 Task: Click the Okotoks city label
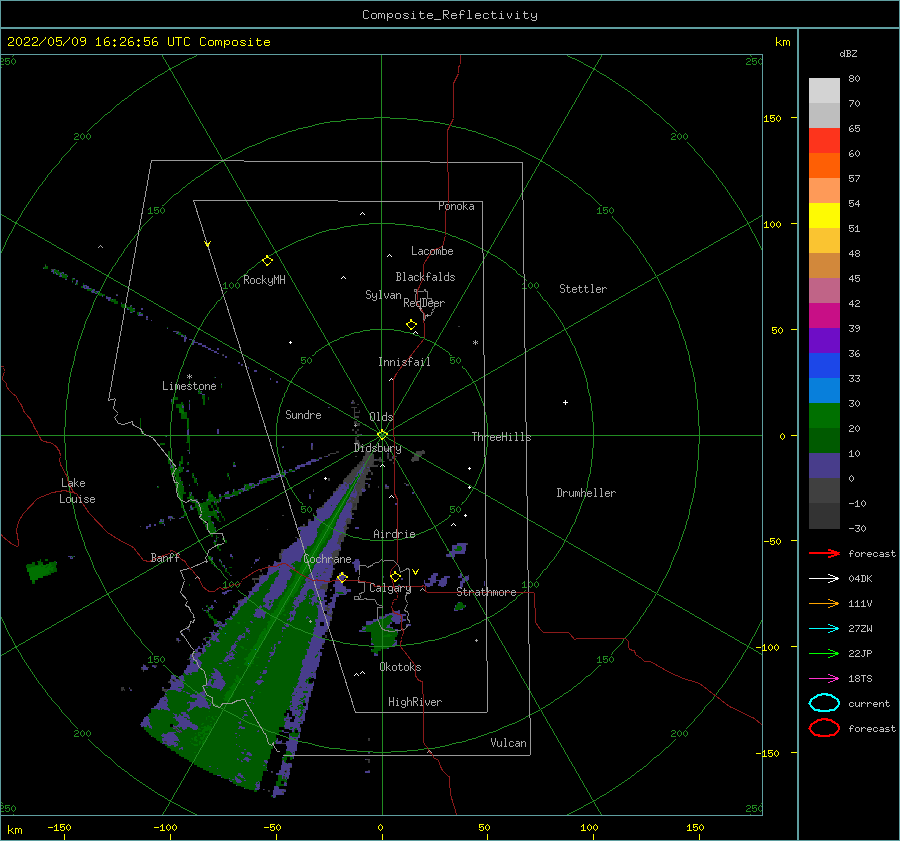click(400, 667)
